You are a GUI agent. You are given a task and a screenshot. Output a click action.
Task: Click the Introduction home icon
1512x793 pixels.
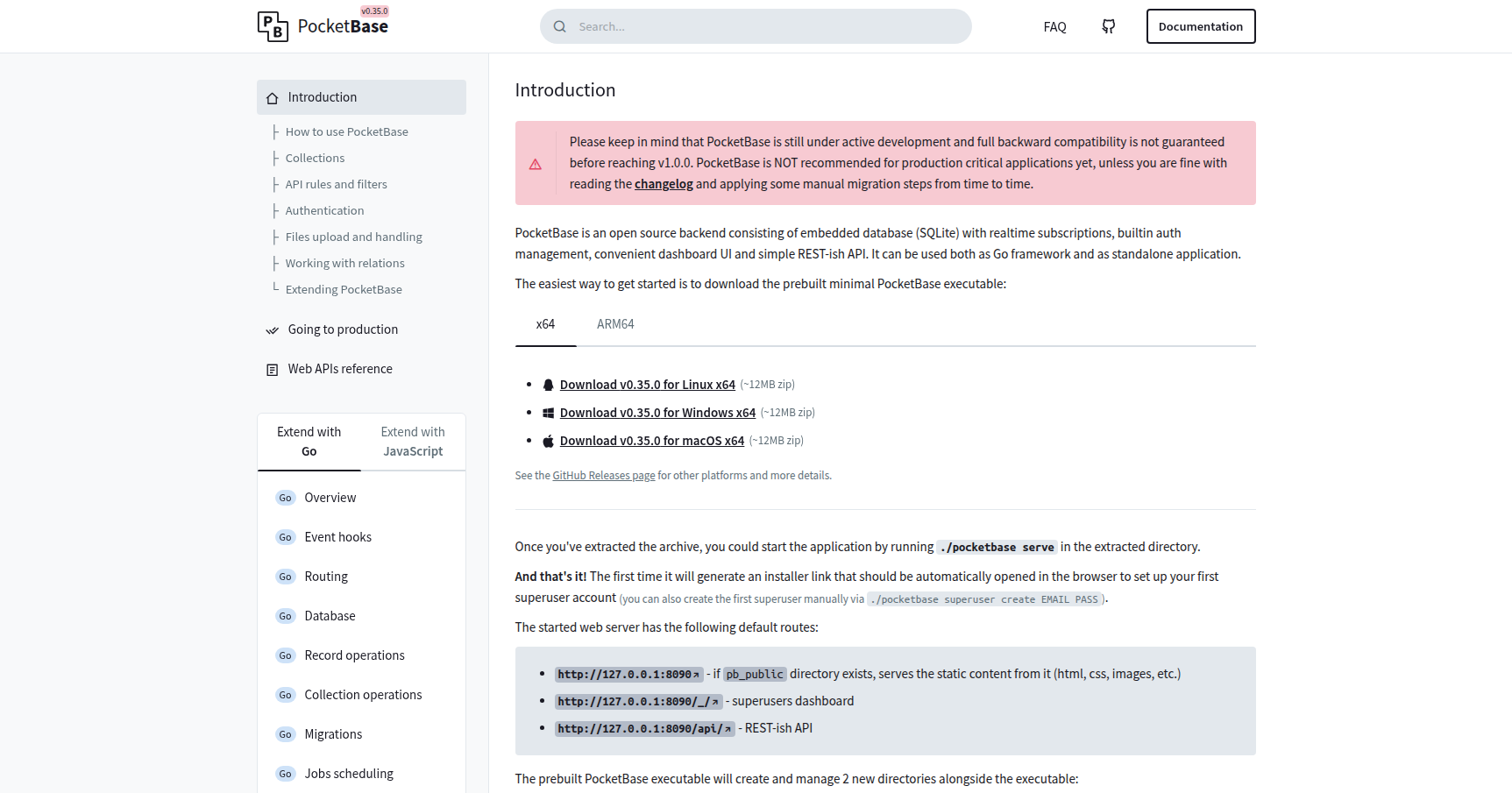click(273, 98)
